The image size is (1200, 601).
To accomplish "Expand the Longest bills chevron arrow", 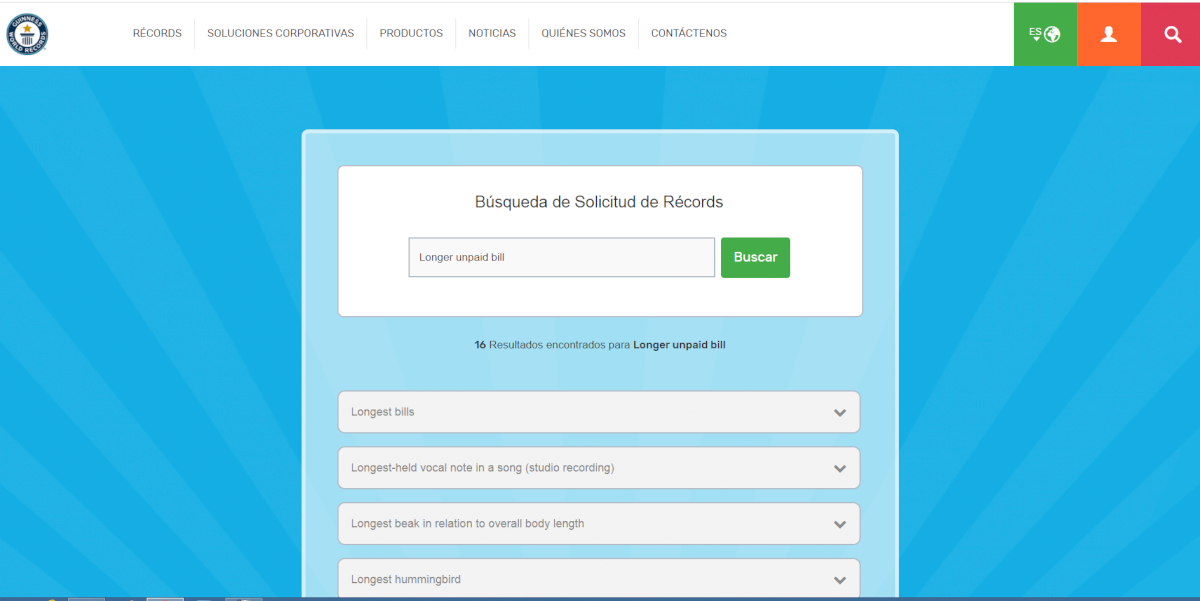I will 840,413.
